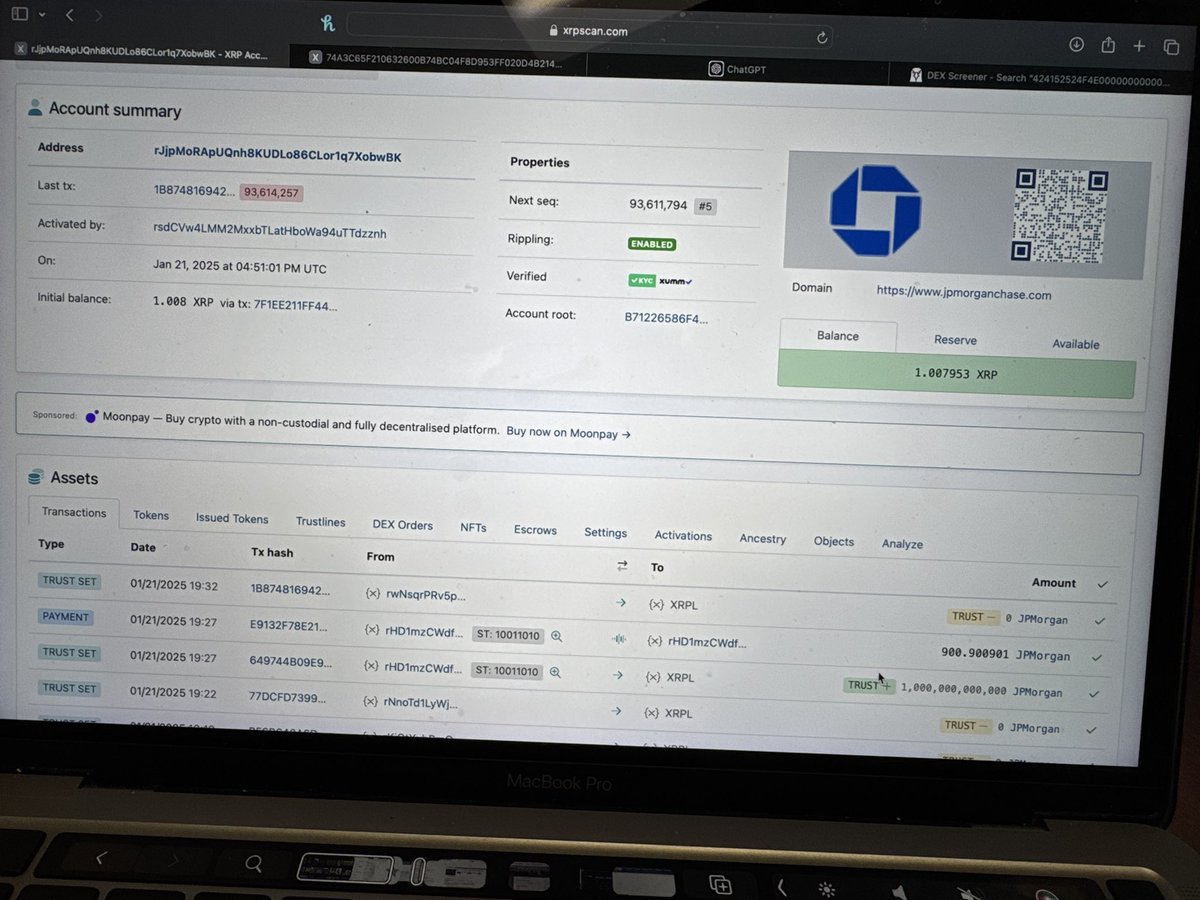Open the Ancestry tab
Image resolution: width=1200 pixels, height=900 pixels.
coord(763,539)
